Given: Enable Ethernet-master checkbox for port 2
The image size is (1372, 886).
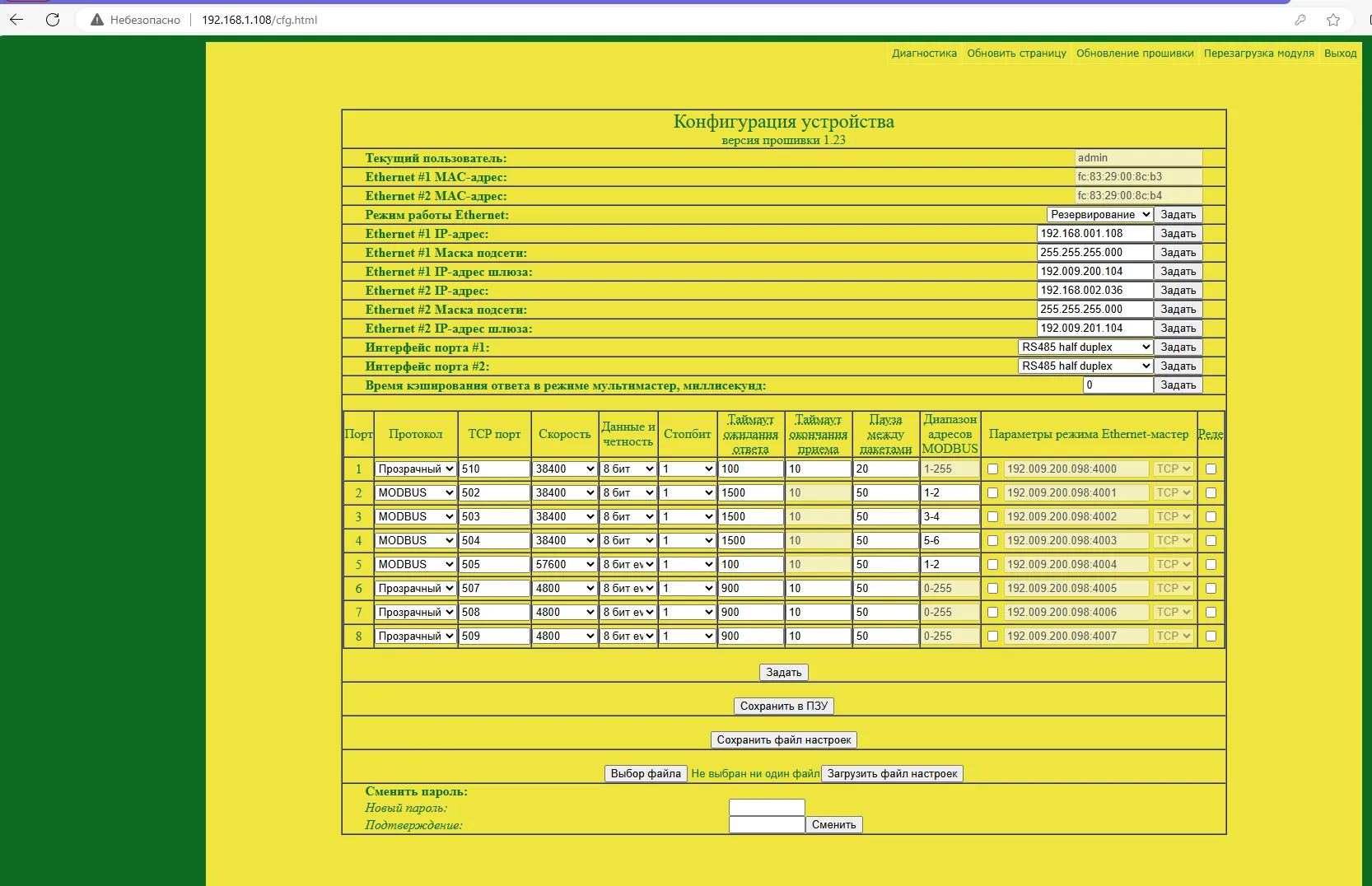Looking at the screenshot, I should [x=992, y=493].
